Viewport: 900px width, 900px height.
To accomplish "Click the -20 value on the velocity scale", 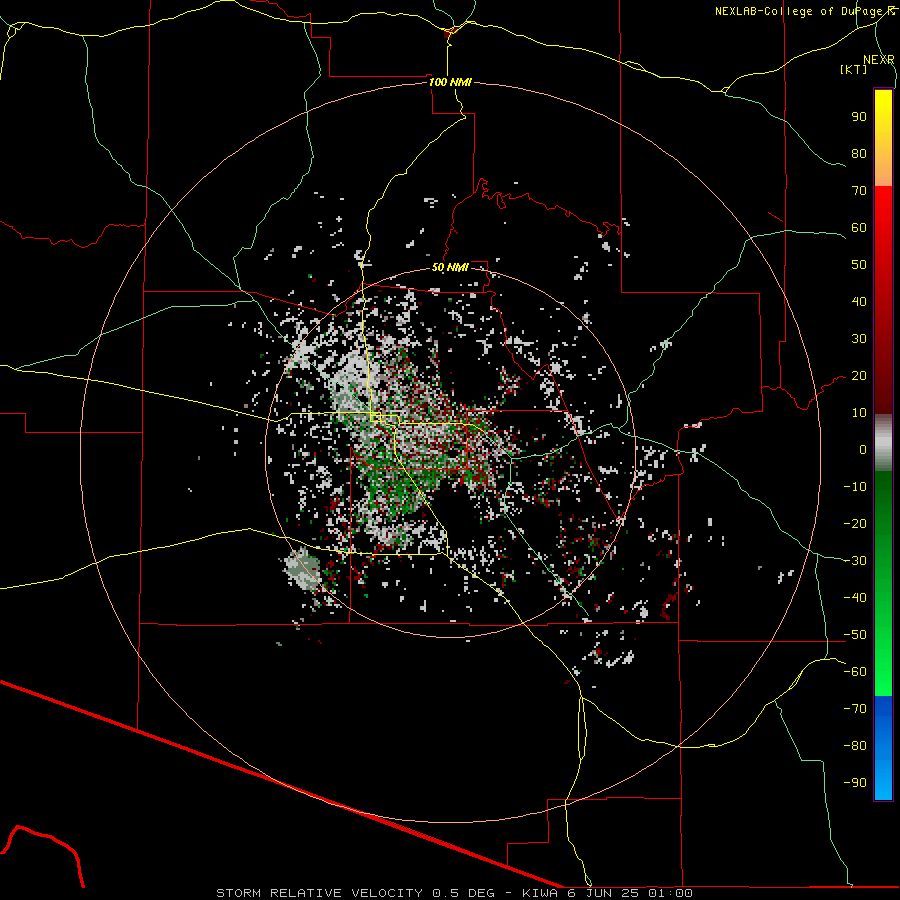I will tap(855, 523).
